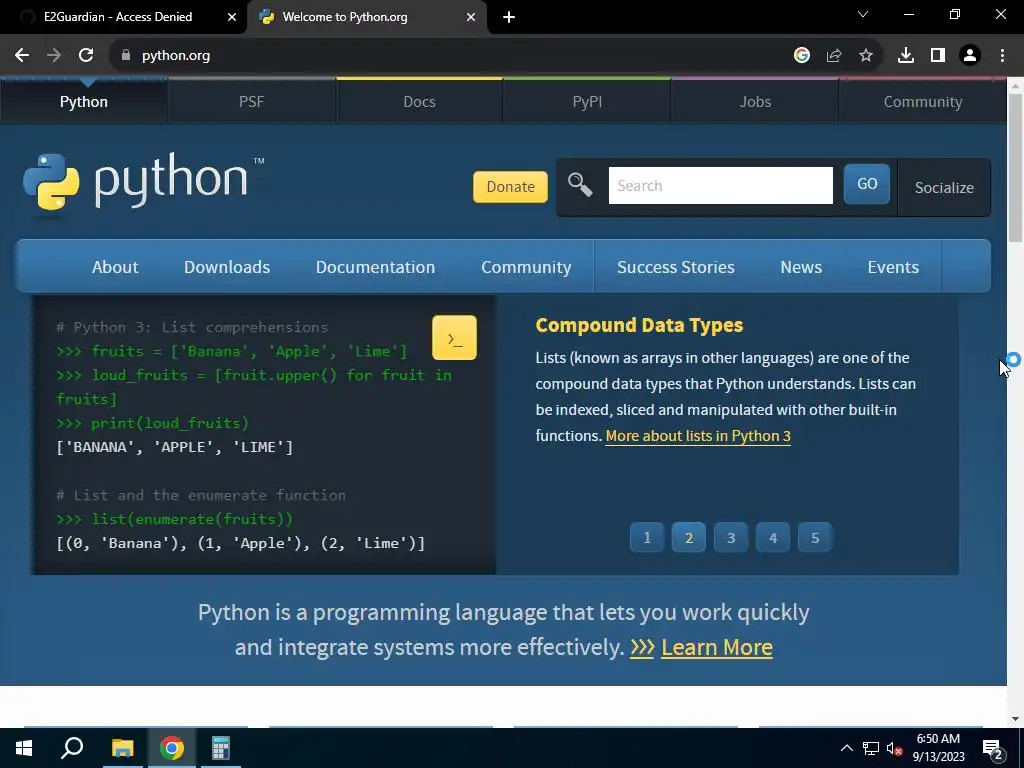1024x768 pixels.
Task: Open Calculator from taskbar
Action: [221, 748]
